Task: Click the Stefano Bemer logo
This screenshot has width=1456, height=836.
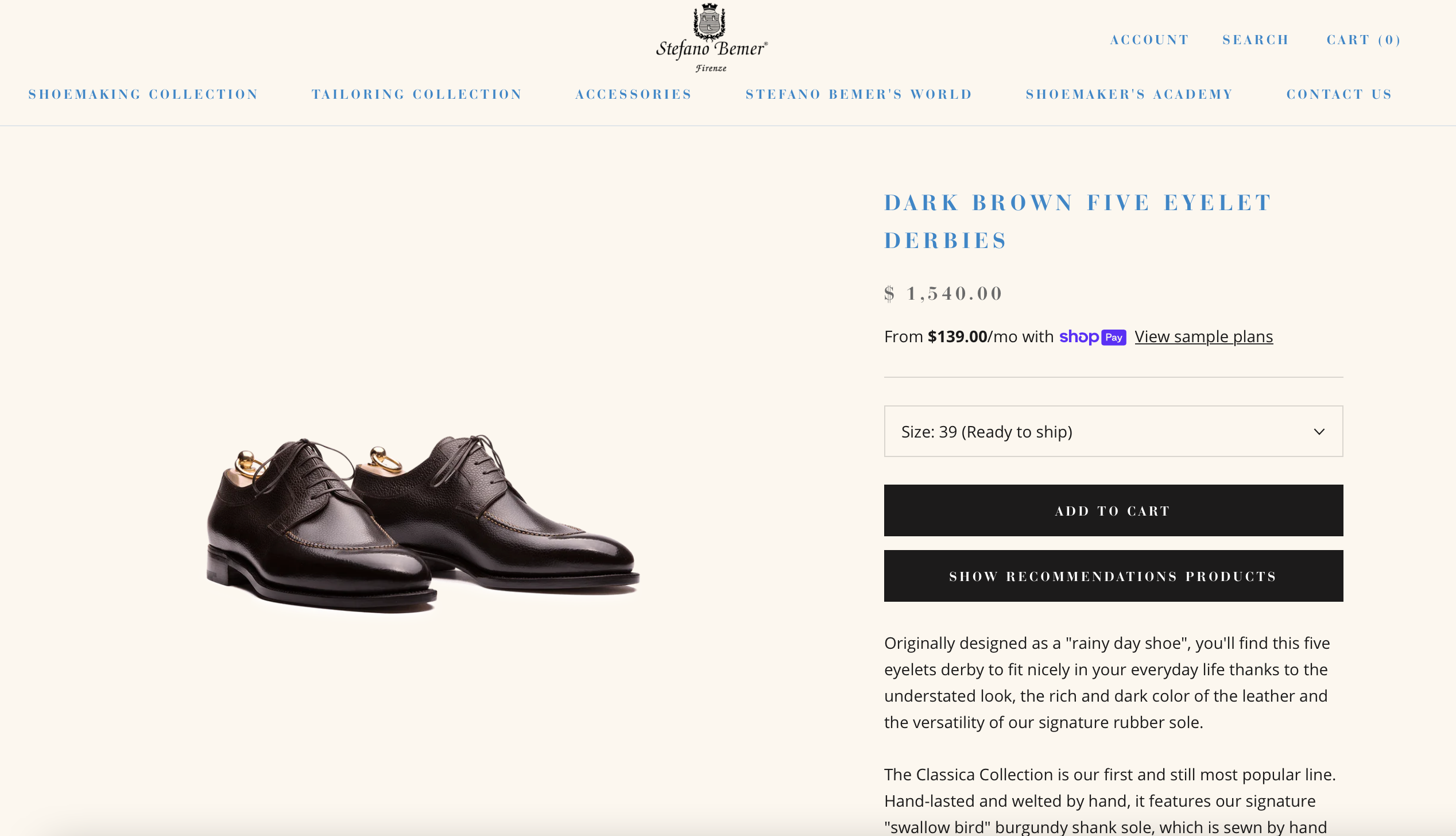Action: (x=710, y=37)
